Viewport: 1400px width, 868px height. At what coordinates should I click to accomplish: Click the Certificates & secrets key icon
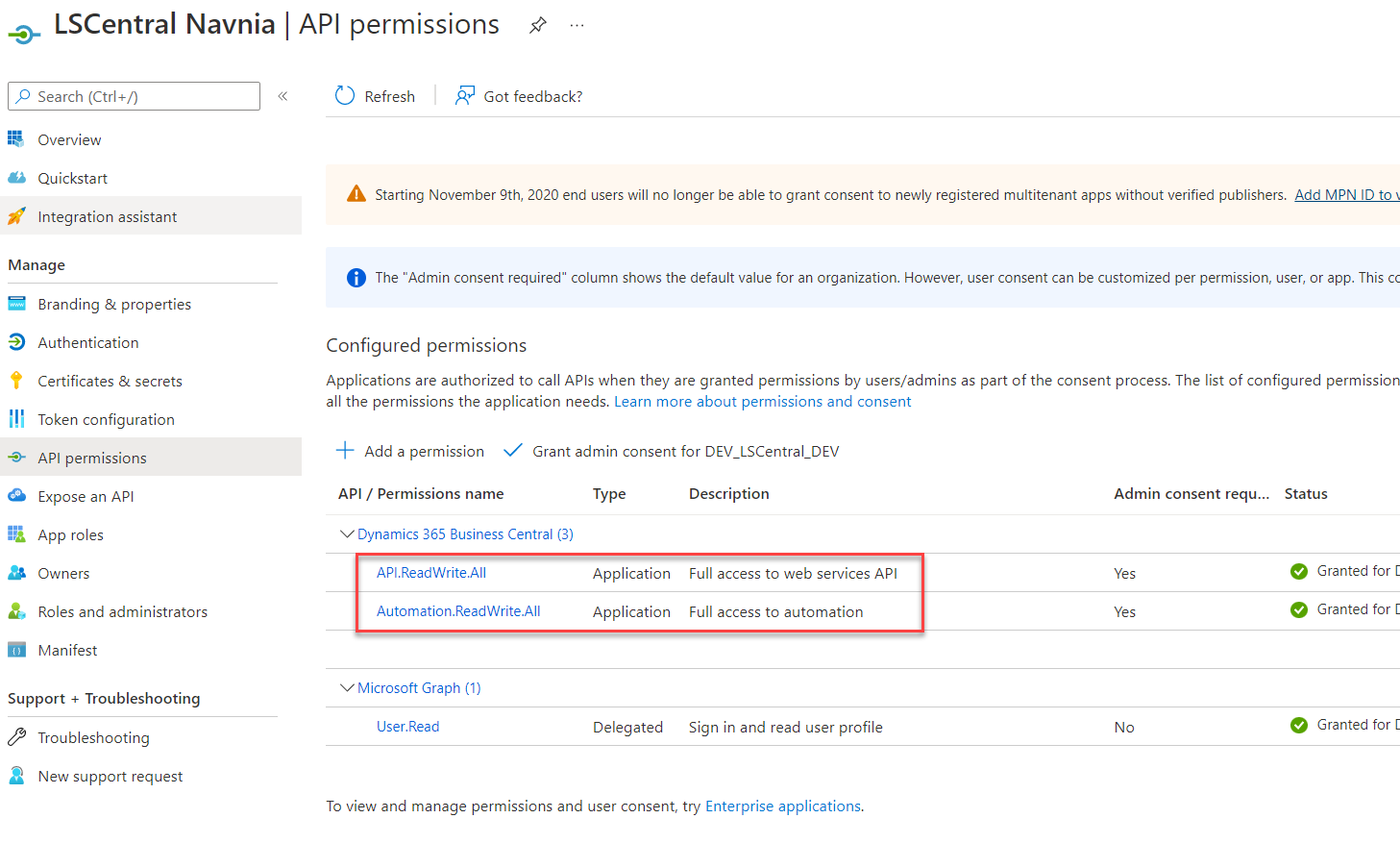tap(16, 381)
